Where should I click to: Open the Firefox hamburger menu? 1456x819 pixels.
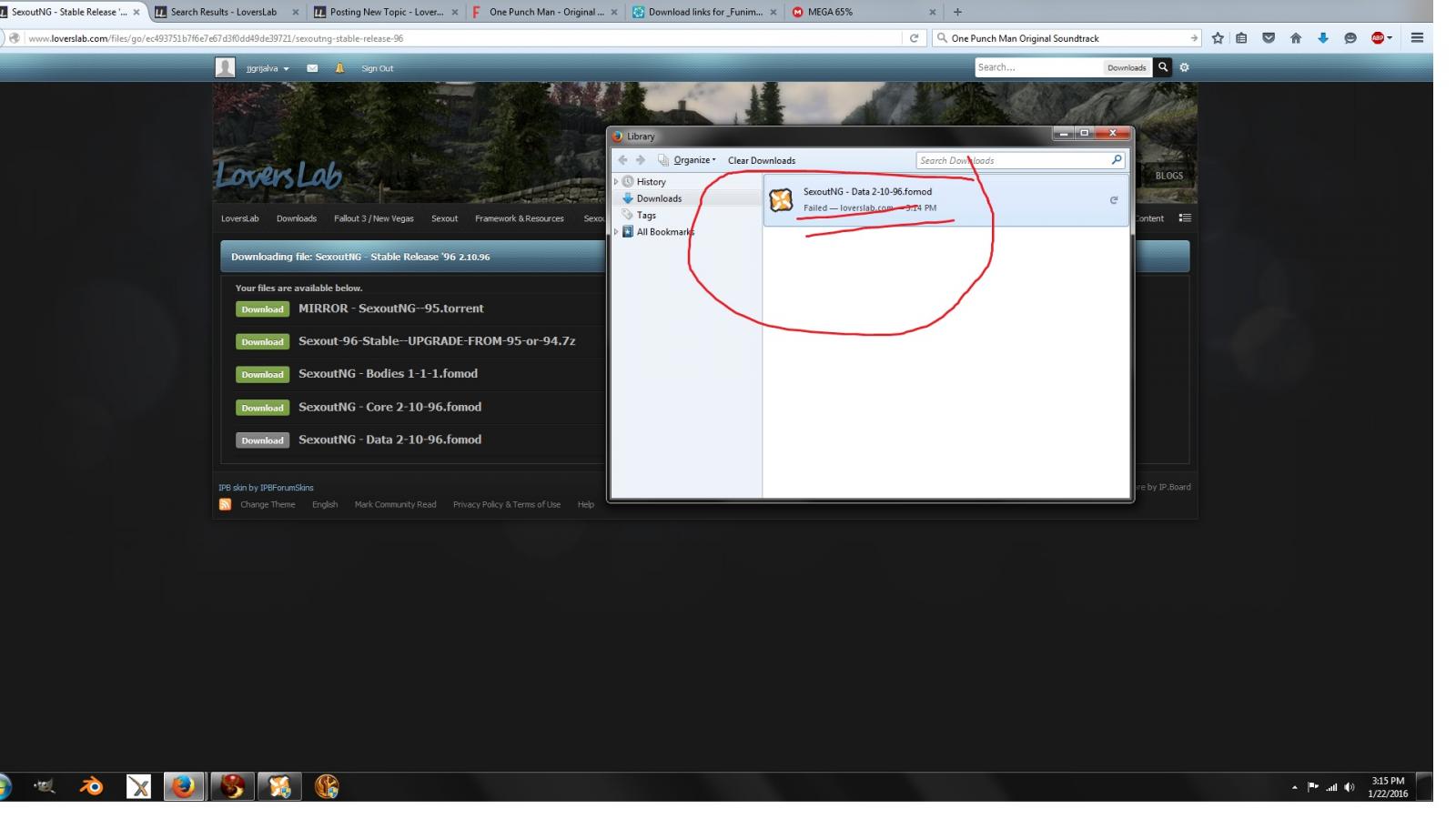[x=1417, y=38]
